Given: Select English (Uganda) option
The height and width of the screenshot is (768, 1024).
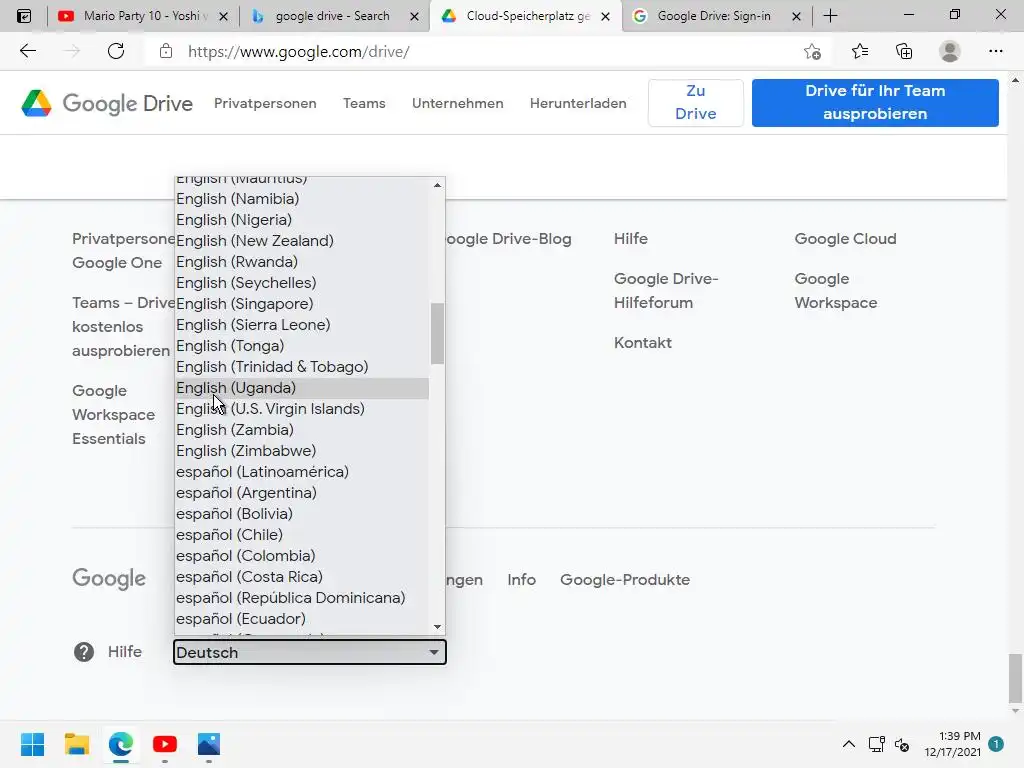Looking at the screenshot, I should point(302,388).
